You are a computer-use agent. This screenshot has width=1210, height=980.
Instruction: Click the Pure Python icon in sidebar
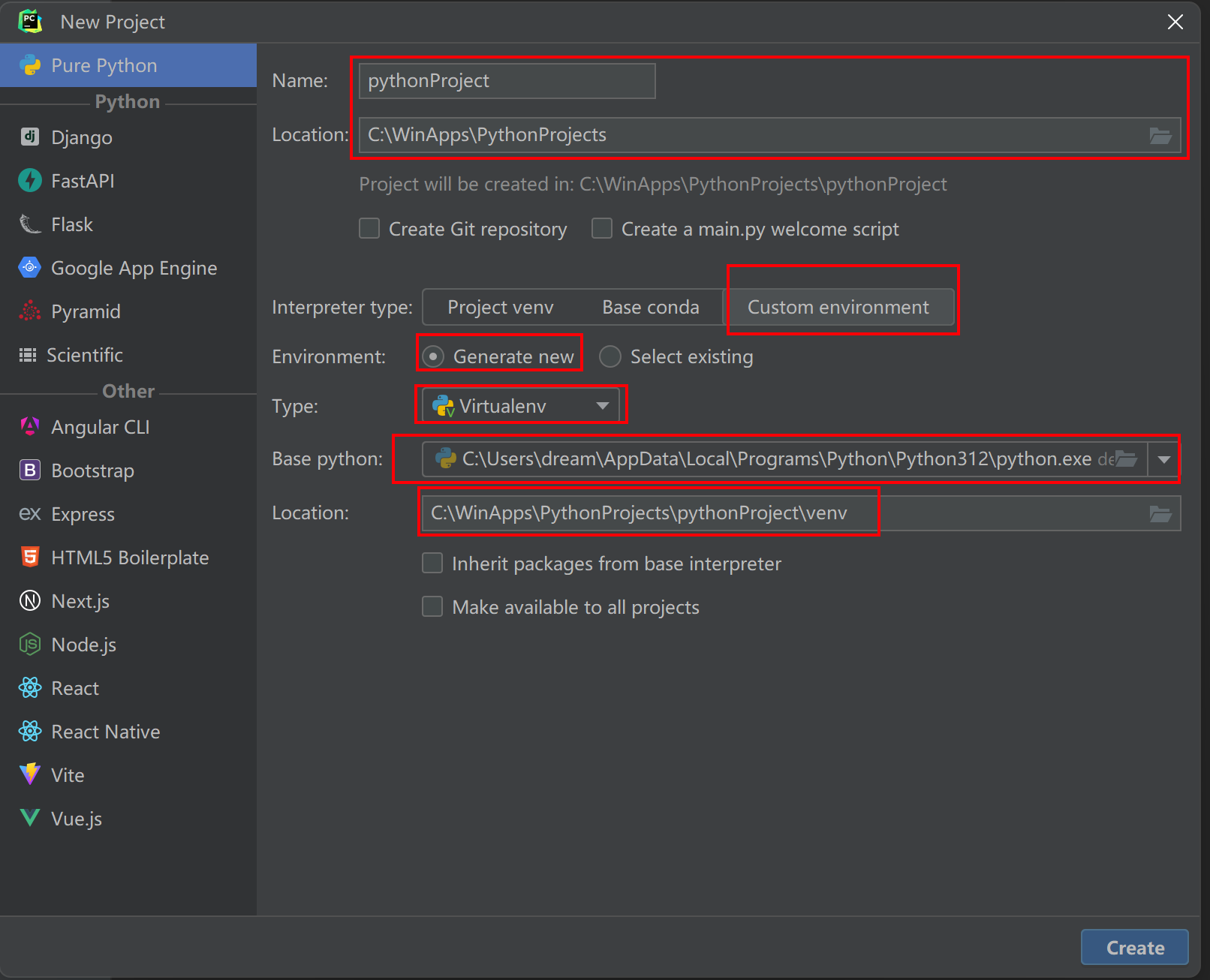click(x=30, y=65)
